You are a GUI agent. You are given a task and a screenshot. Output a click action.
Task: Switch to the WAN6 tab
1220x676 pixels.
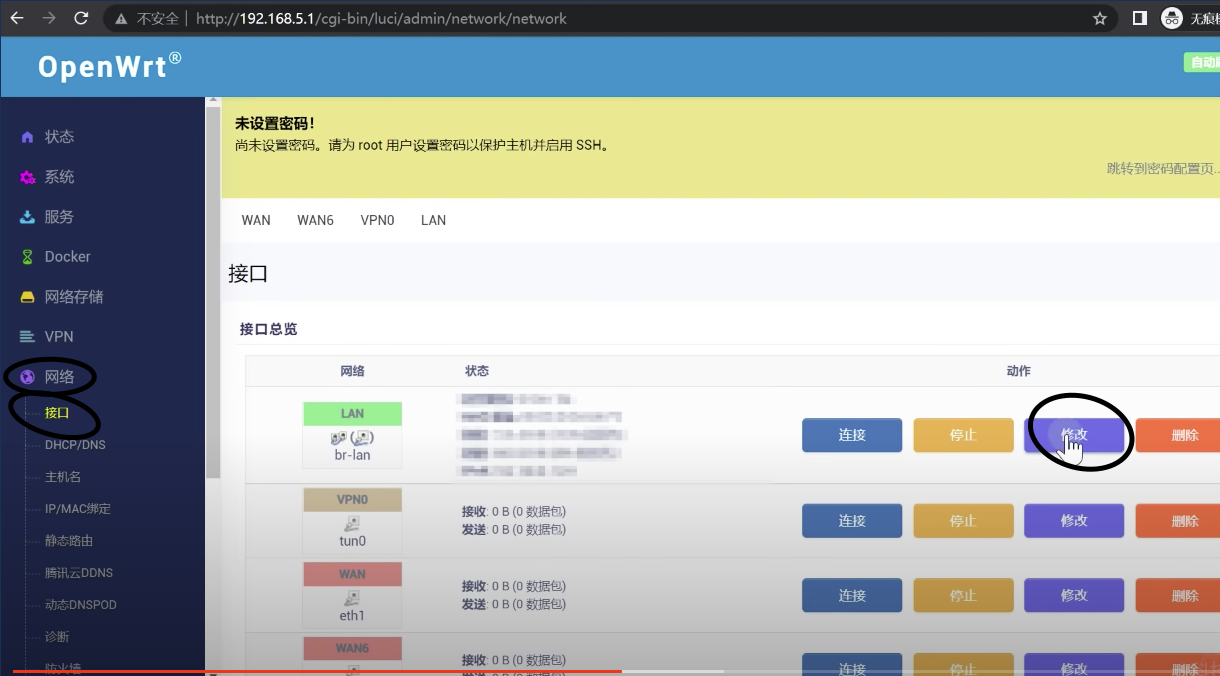point(315,220)
